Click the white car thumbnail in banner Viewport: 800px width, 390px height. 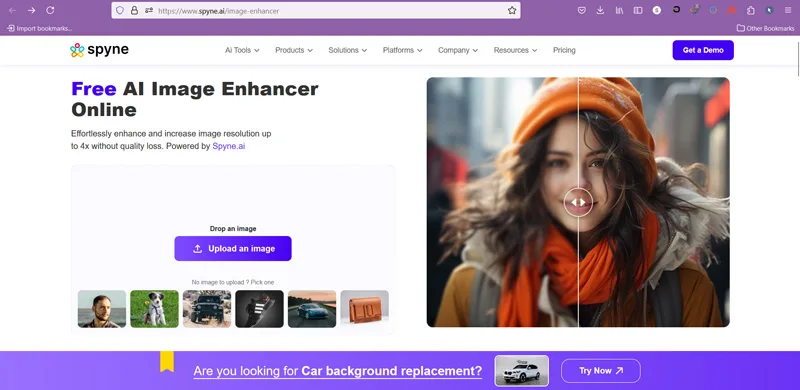pos(521,371)
